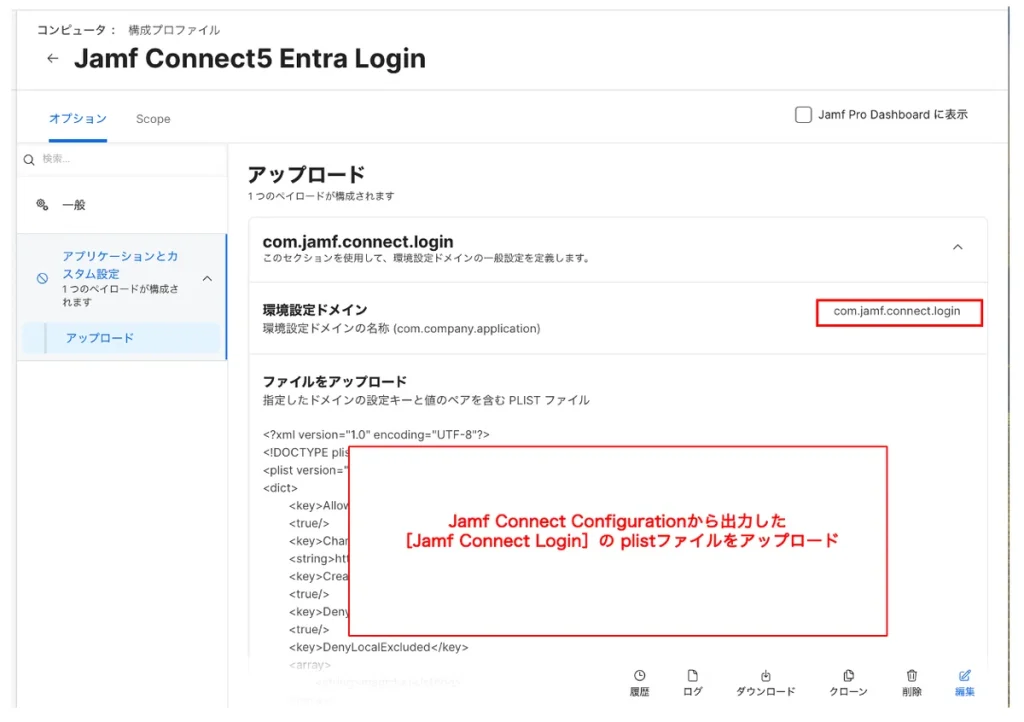Click the 削除 trash icon
This screenshot has width=1024, height=722.
(911, 676)
